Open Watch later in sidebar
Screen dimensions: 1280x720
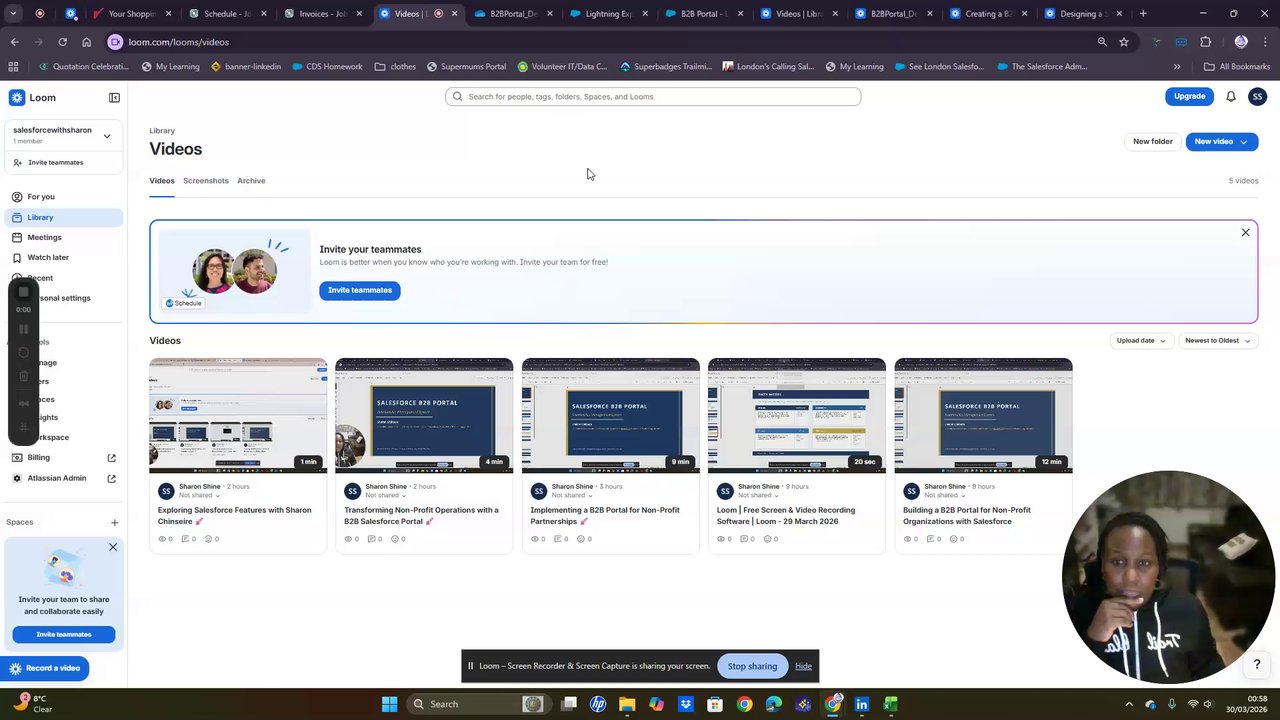click(64, 257)
